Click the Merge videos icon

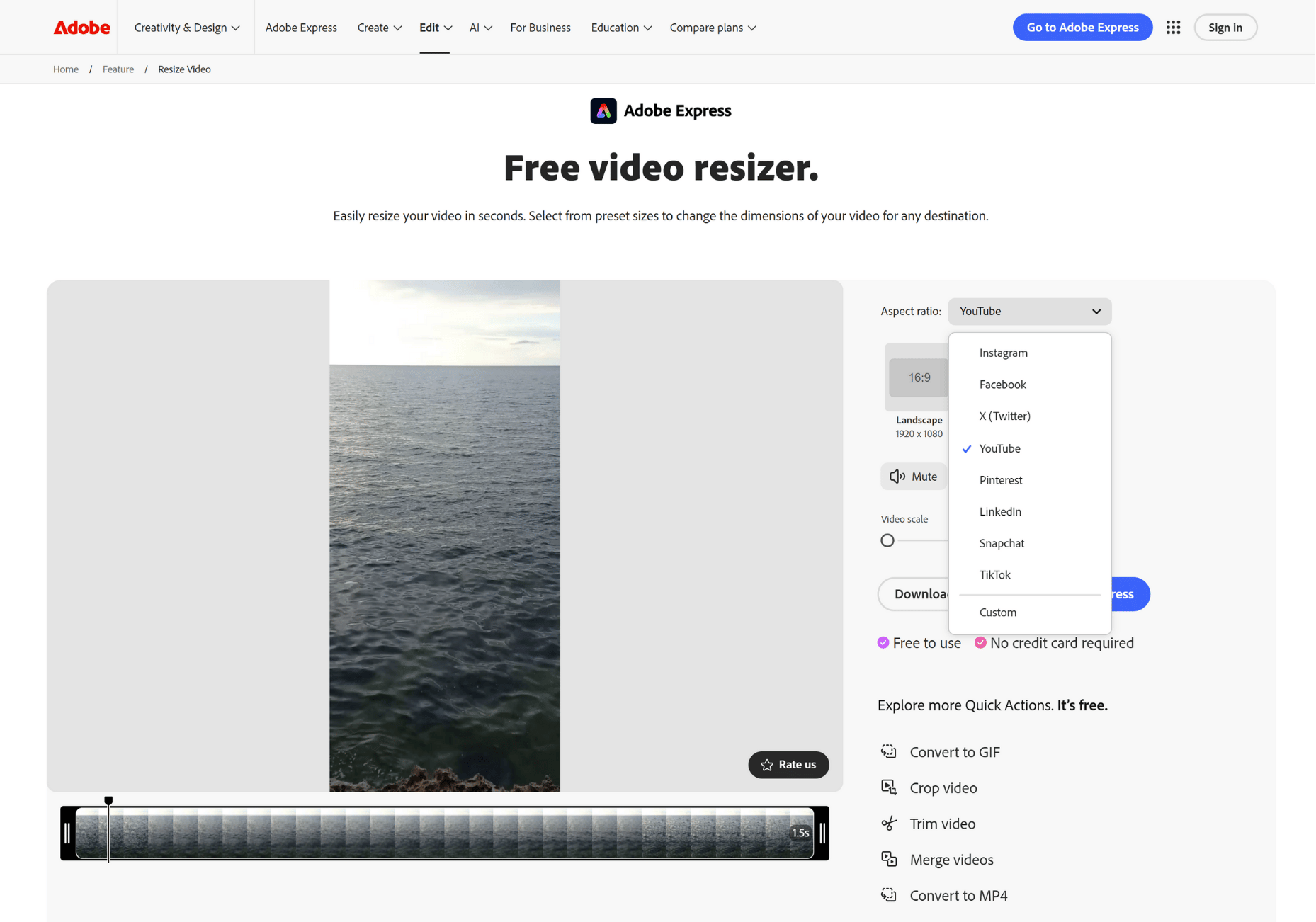(x=888, y=859)
